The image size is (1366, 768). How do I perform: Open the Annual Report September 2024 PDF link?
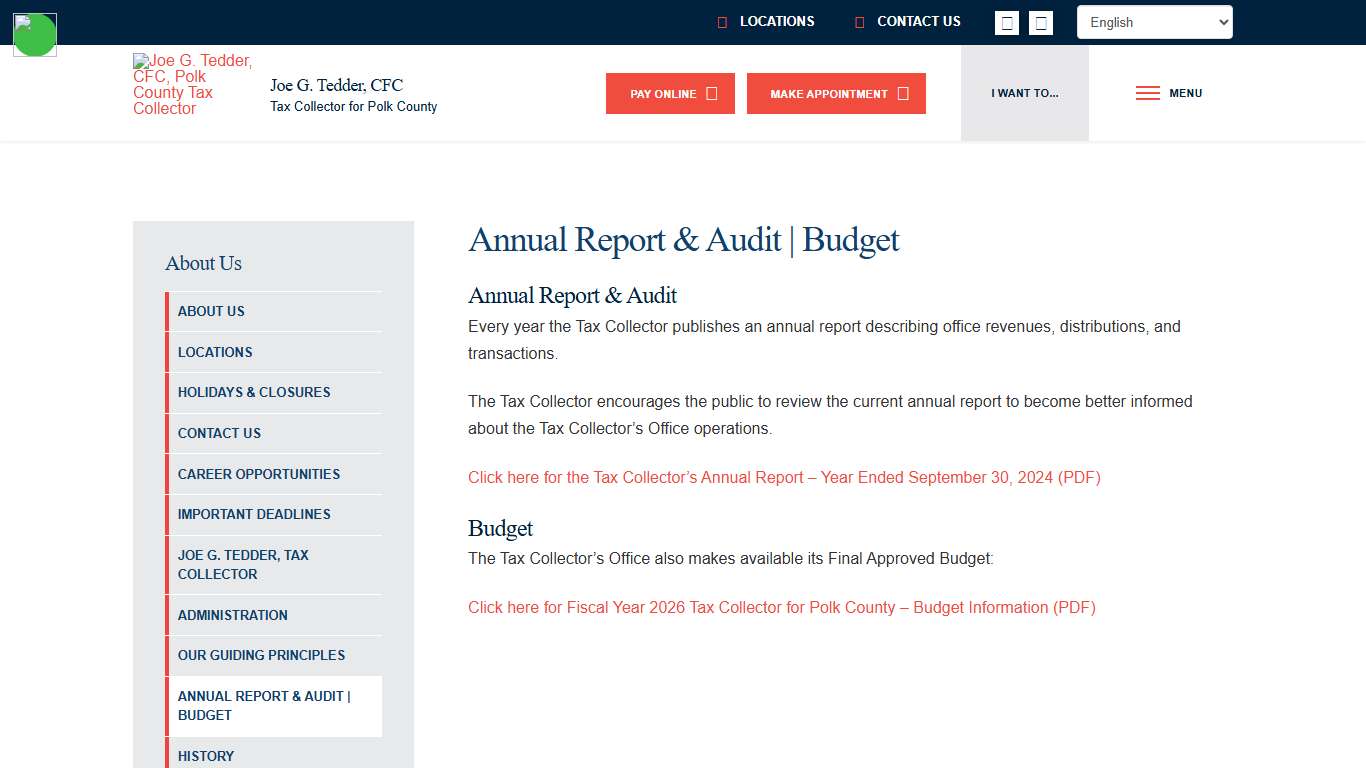click(x=784, y=477)
